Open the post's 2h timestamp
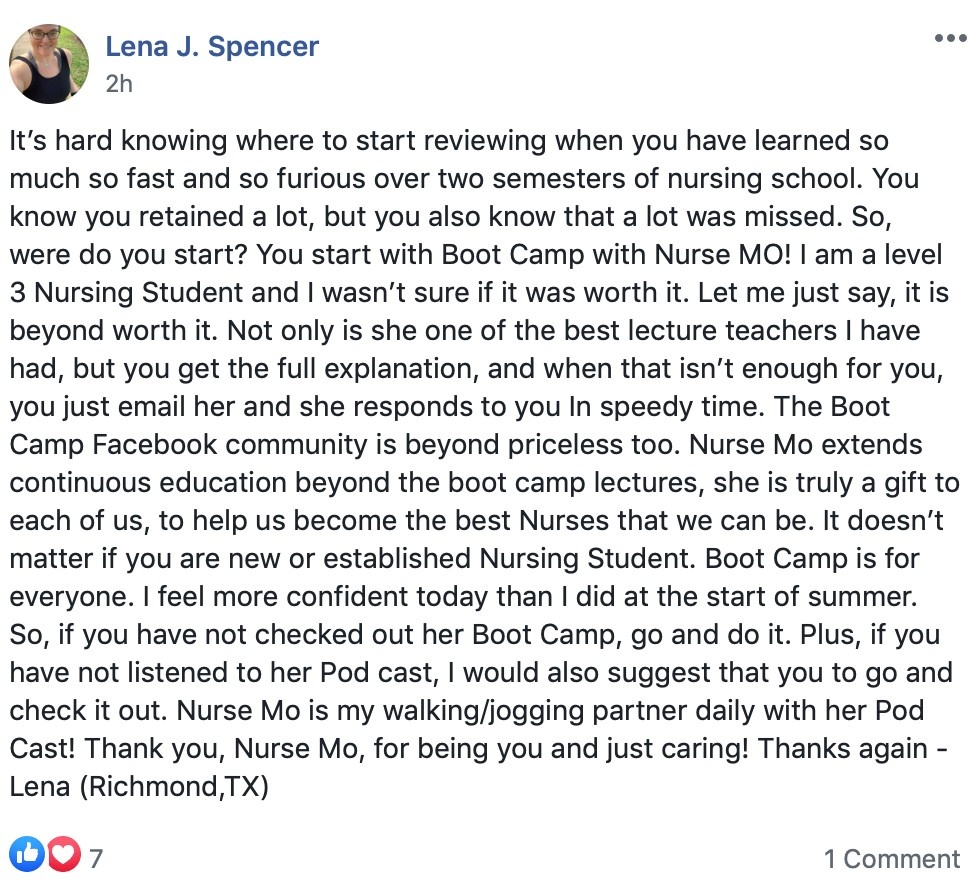The height and width of the screenshot is (883, 971). coord(118,83)
